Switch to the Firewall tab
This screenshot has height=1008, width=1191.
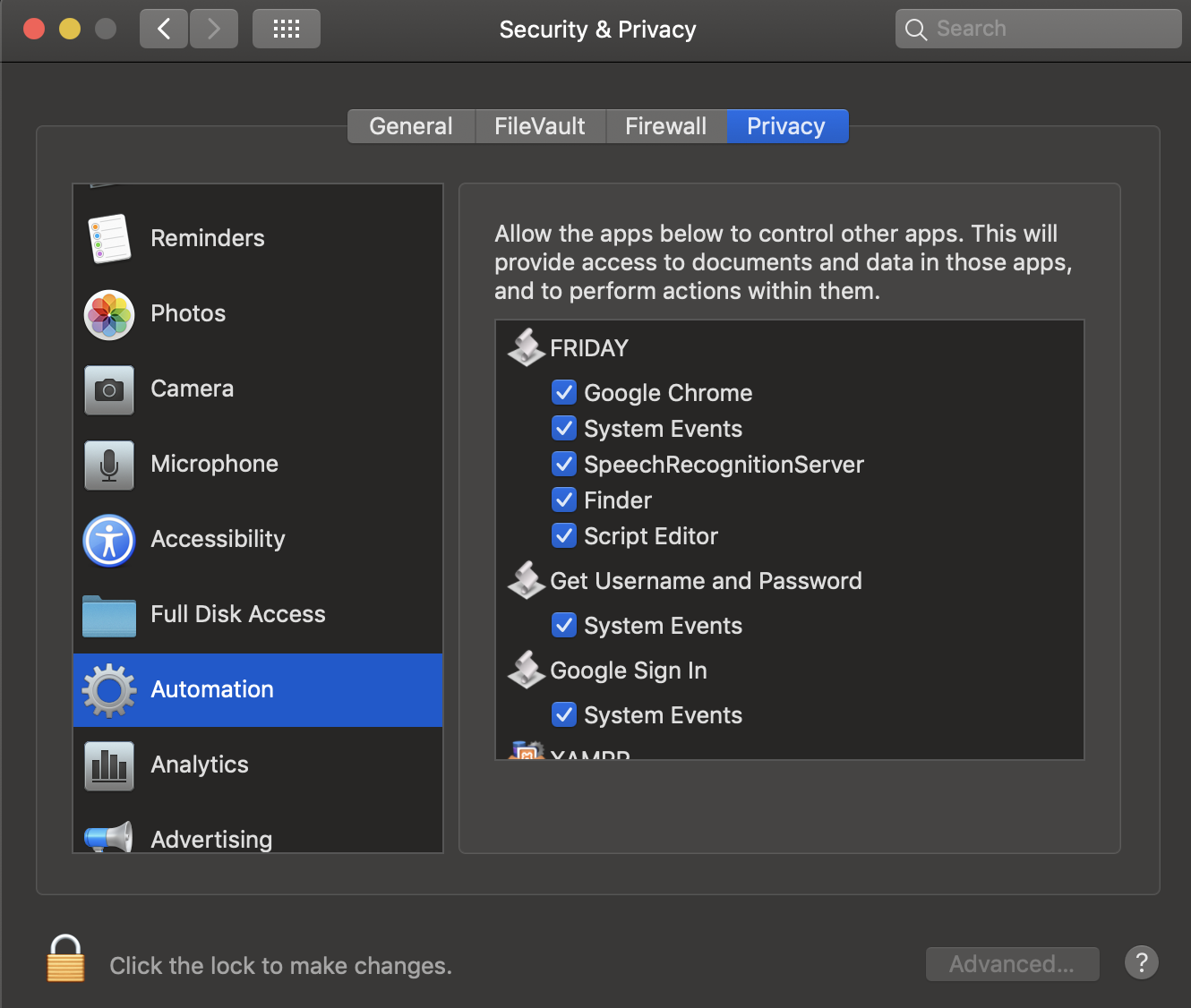click(666, 126)
